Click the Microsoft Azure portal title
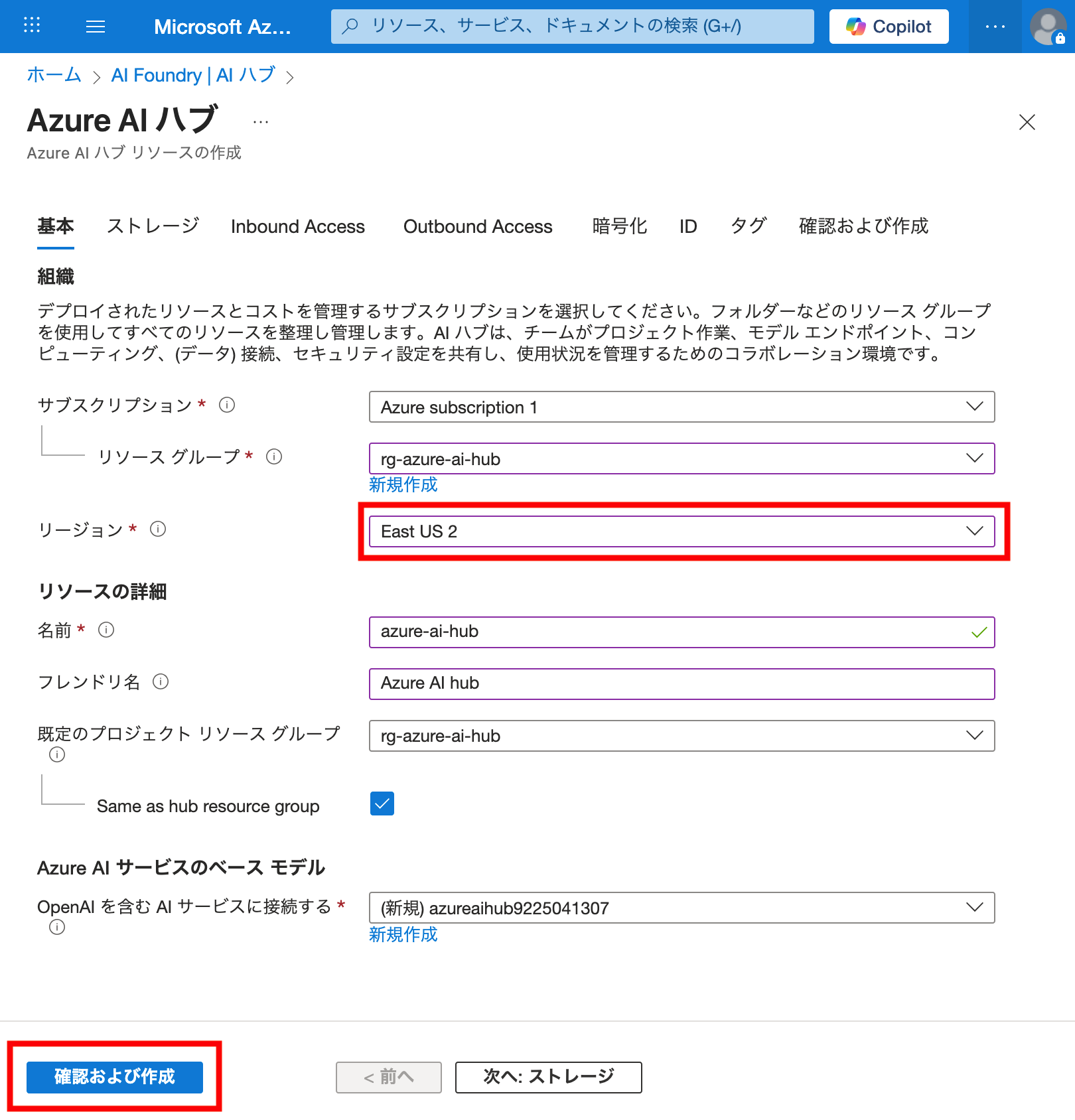The width and height of the screenshot is (1075, 1120). tap(222, 27)
